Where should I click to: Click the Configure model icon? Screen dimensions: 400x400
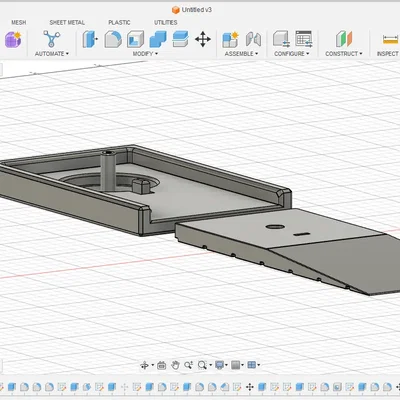(x=281, y=39)
